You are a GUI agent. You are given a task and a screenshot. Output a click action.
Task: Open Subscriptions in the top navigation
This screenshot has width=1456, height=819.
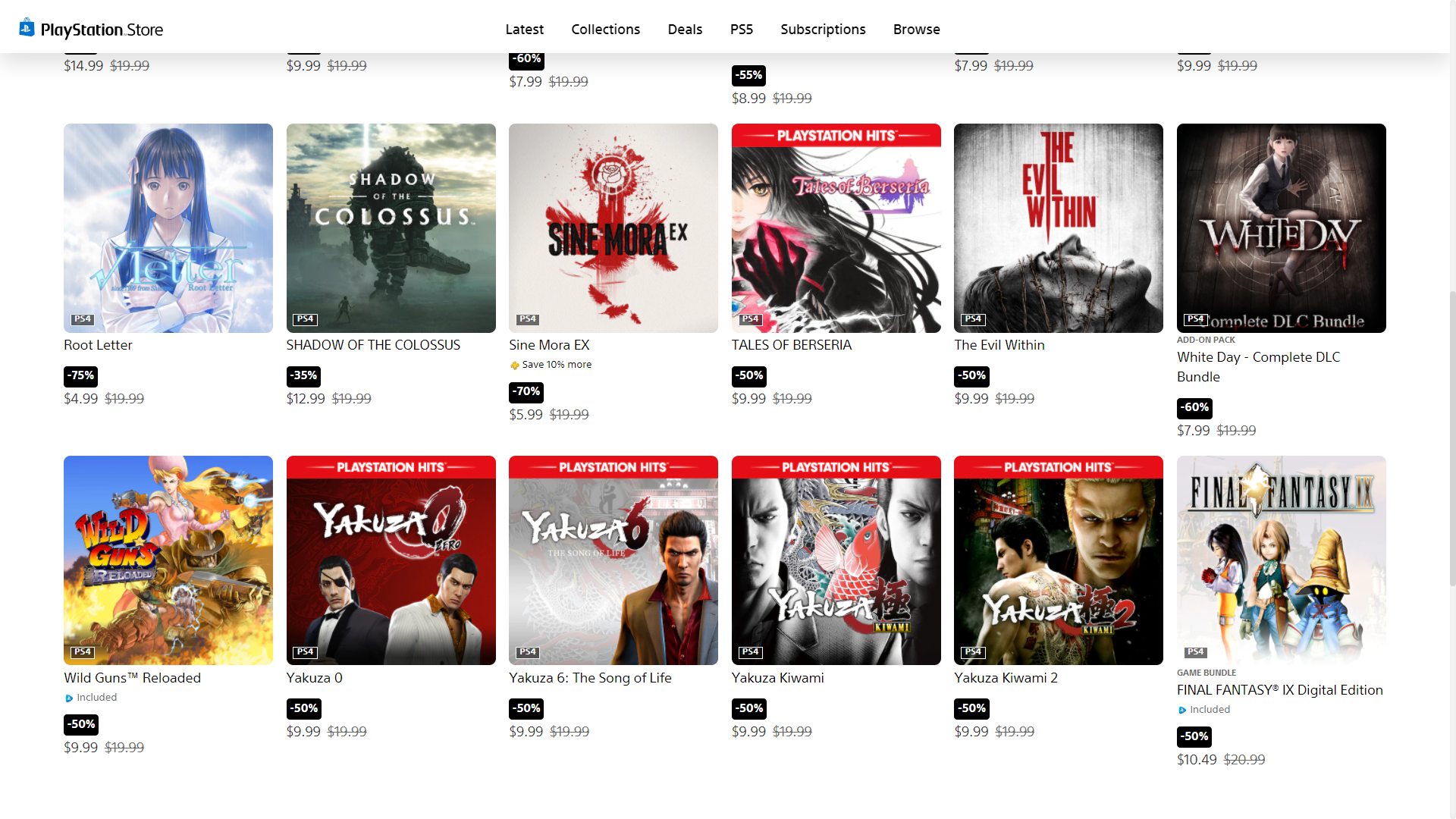(x=823, y=29)
